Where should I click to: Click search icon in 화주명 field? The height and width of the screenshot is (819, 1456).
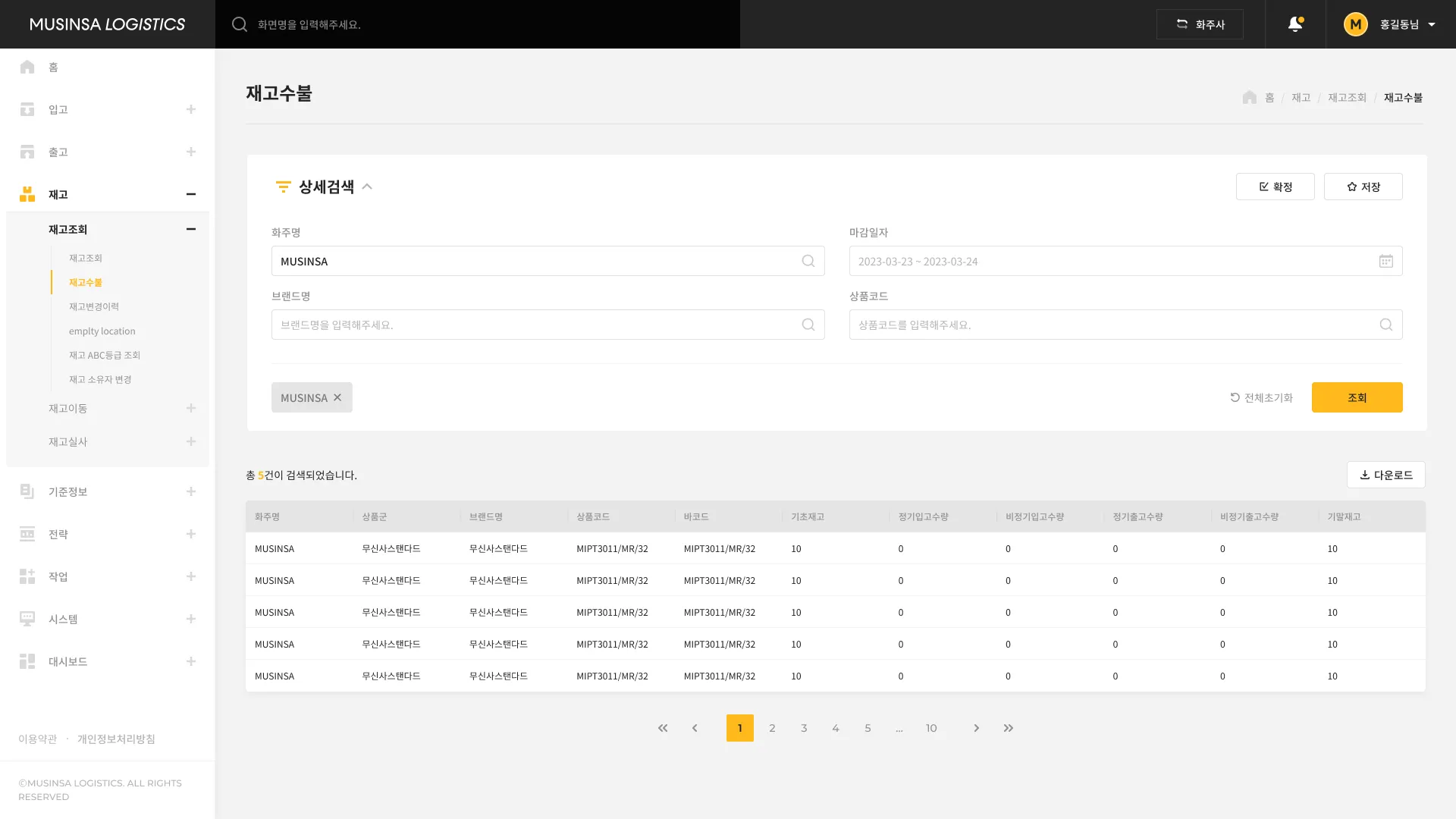(808, 261)
